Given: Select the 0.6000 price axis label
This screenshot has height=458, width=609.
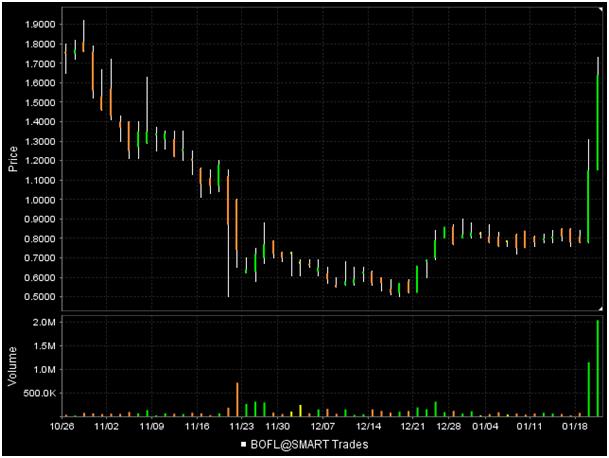Looking at the screenshot, I should click(x=40, y=277).
